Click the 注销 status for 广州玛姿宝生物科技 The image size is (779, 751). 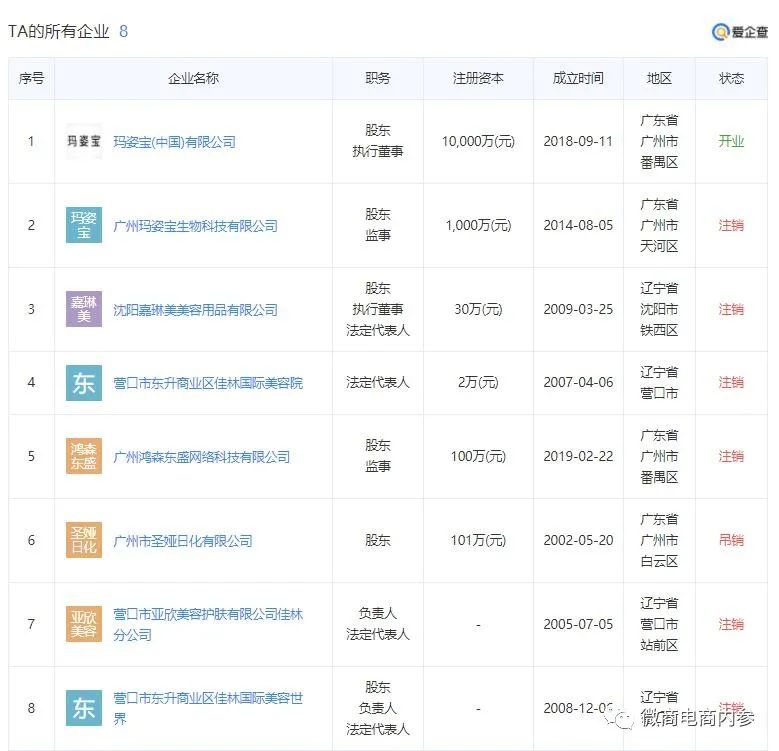(731, 225)
